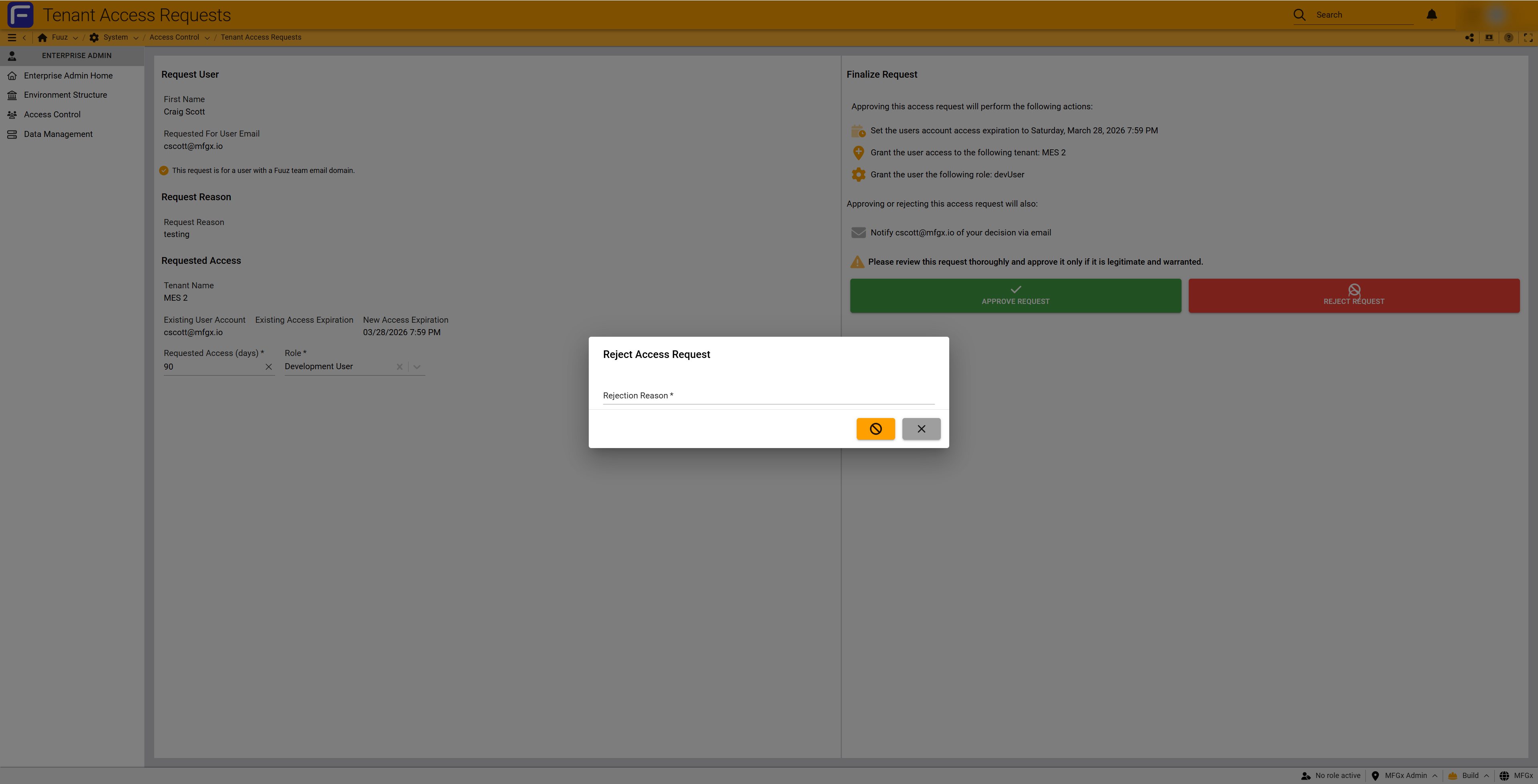
Task: Click the Rejection Reason input field
Action: [769, 395]
